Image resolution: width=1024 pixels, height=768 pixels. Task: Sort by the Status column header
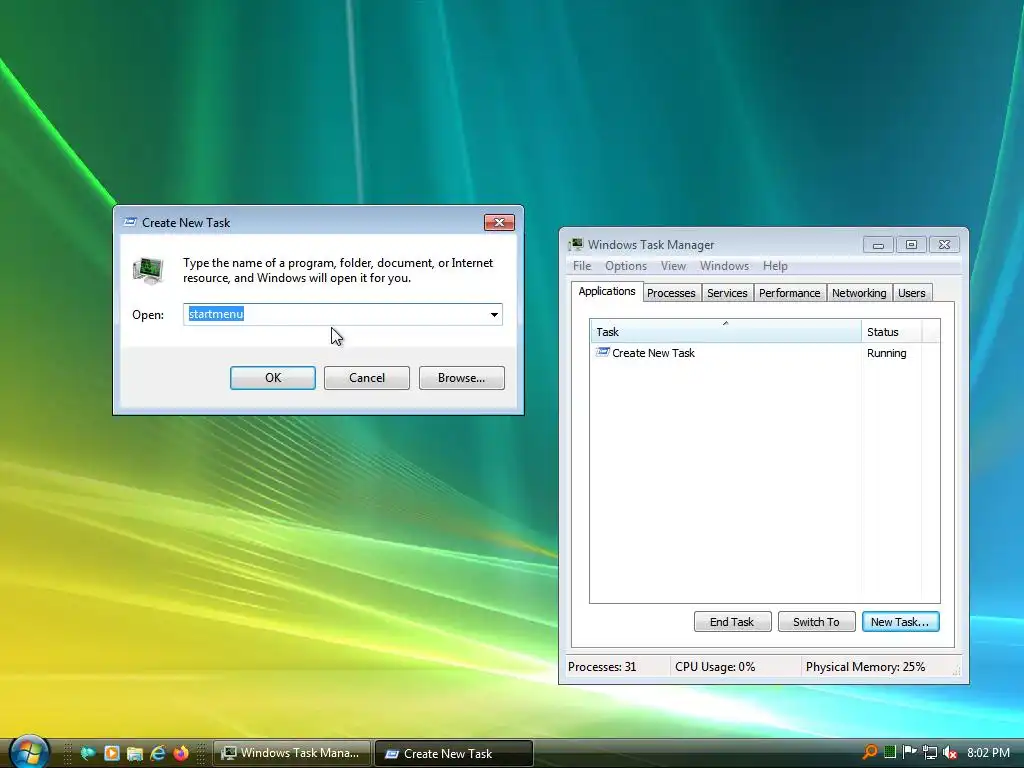pyautogui.click(x=891, y=332)
